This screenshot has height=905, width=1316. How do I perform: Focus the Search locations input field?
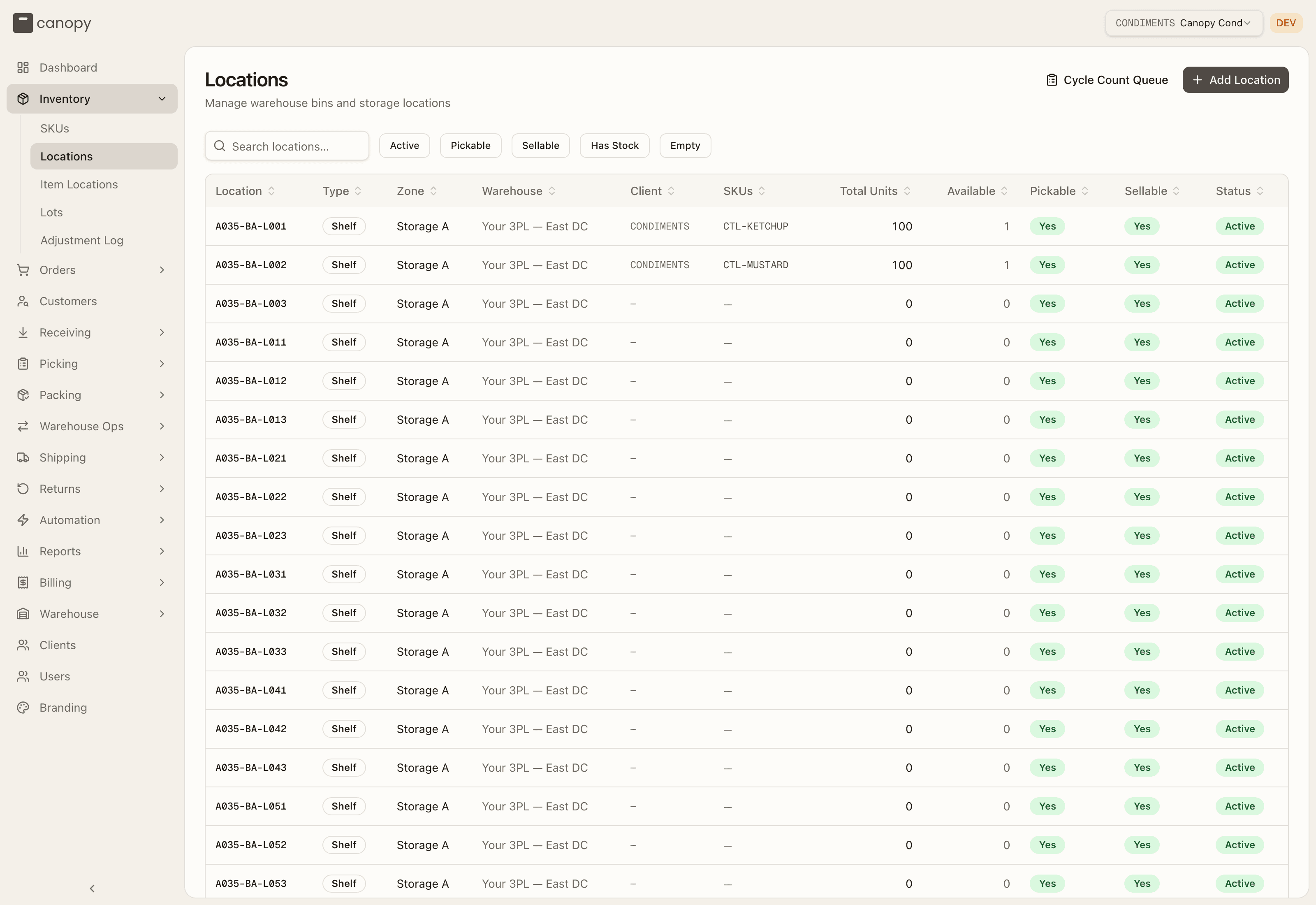tap(287, 146)
